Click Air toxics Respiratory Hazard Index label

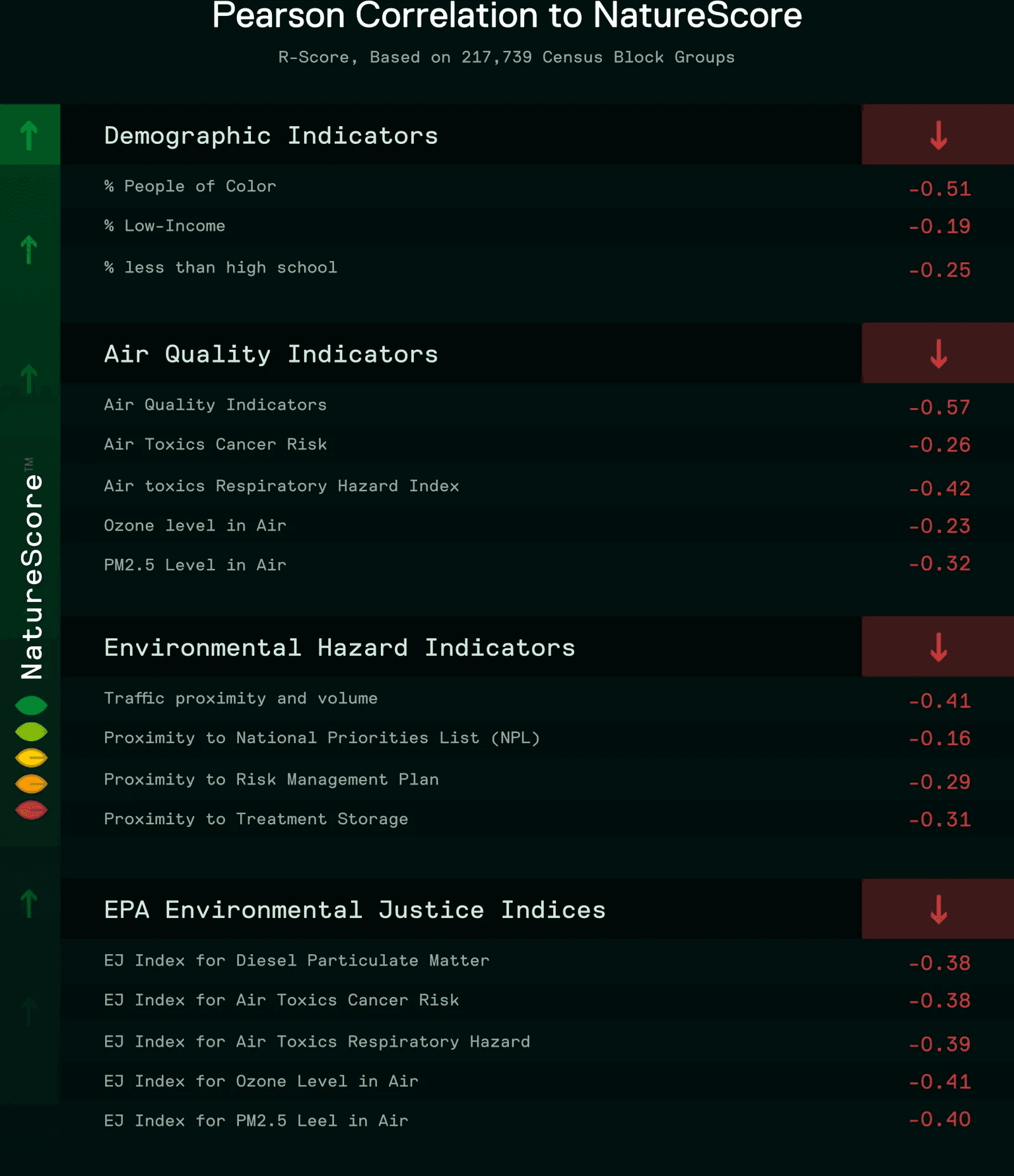(281, 486)
